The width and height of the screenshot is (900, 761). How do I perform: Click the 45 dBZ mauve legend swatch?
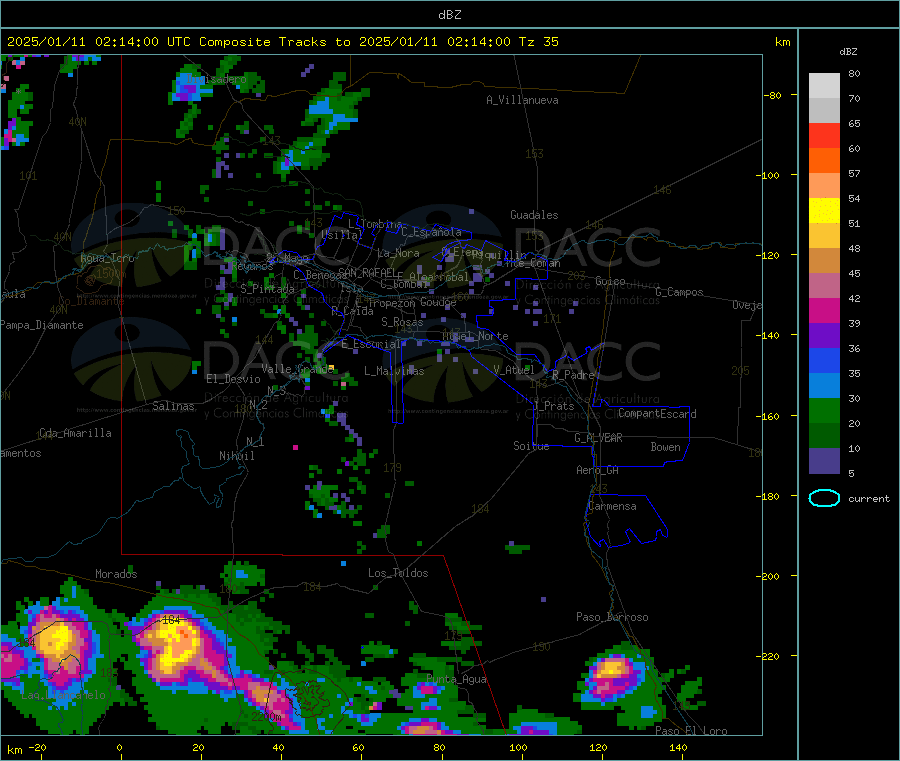[824, 286]
